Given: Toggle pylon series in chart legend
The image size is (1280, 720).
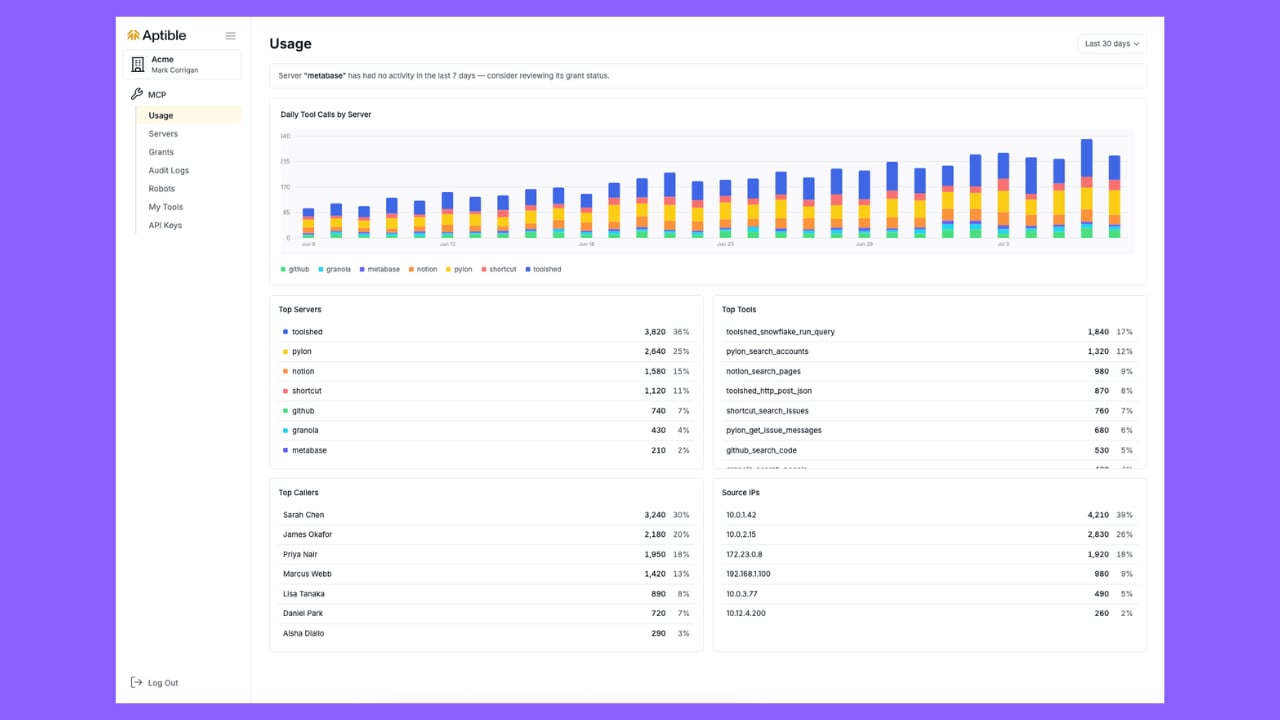Looking at the screenshot, I should coord(459,269).
